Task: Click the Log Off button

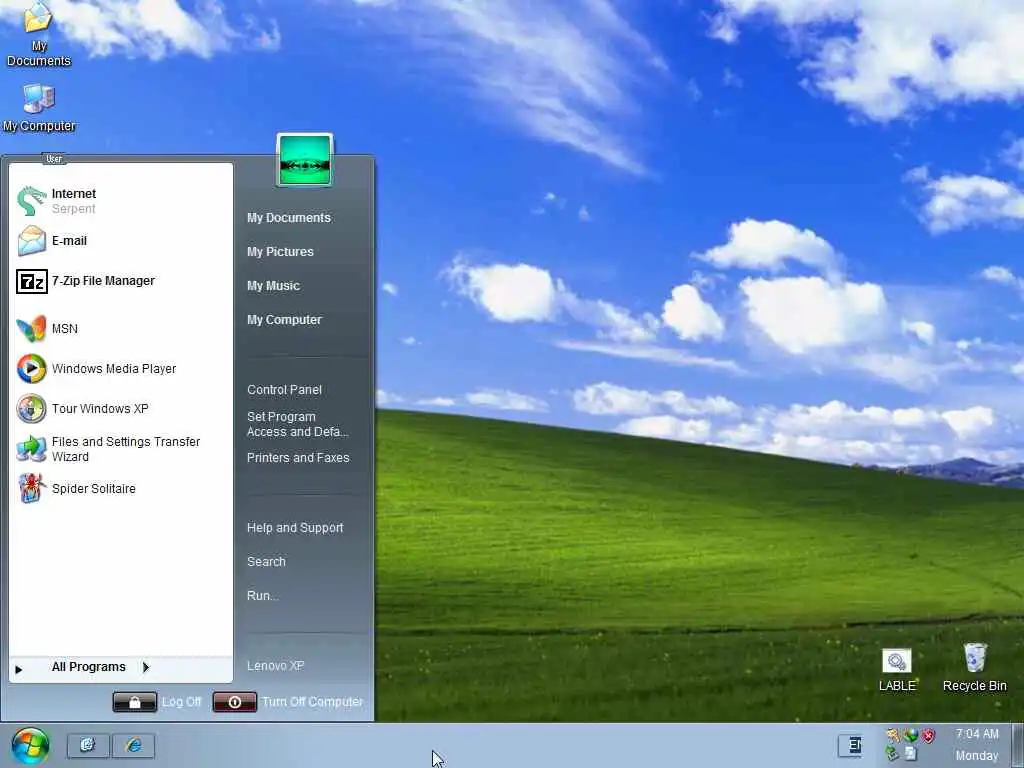Action: [x=157, y=702]
